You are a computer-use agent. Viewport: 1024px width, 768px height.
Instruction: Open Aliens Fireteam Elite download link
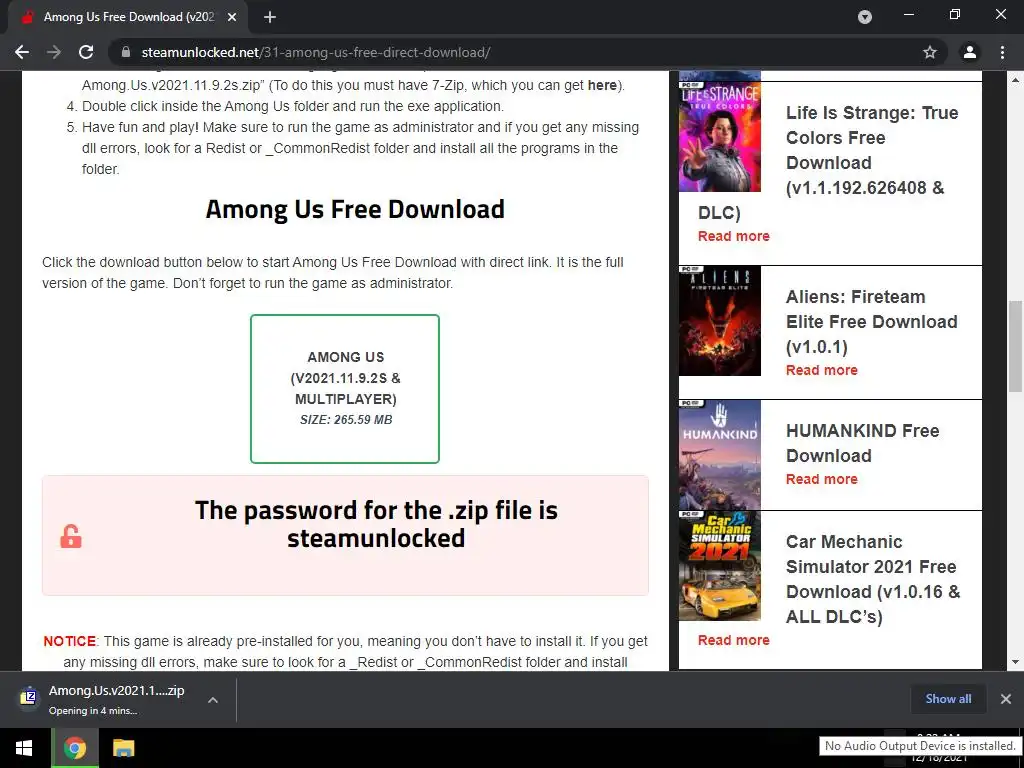871,321
